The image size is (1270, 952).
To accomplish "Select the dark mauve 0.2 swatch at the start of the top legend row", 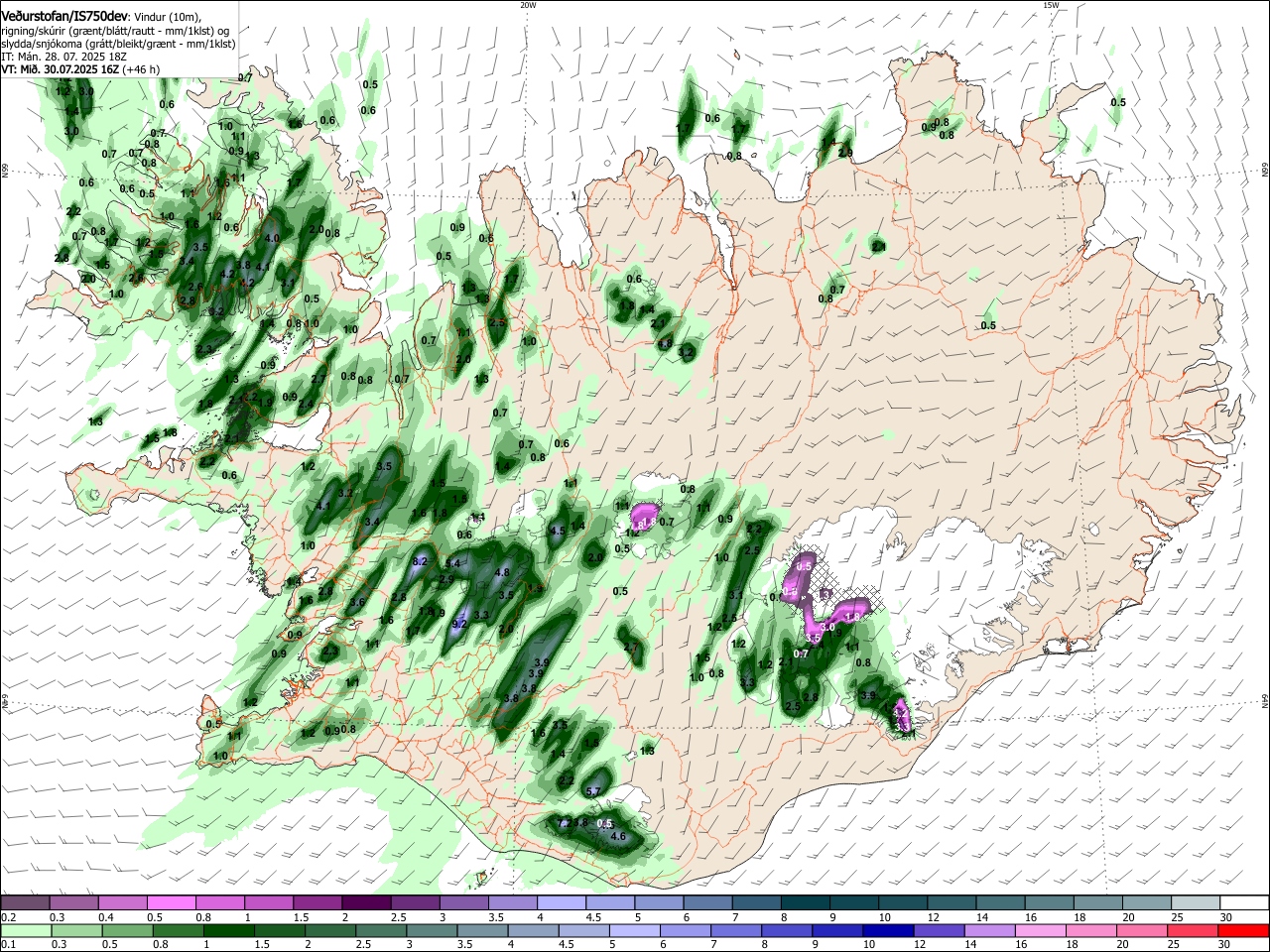I will [25, 903].
